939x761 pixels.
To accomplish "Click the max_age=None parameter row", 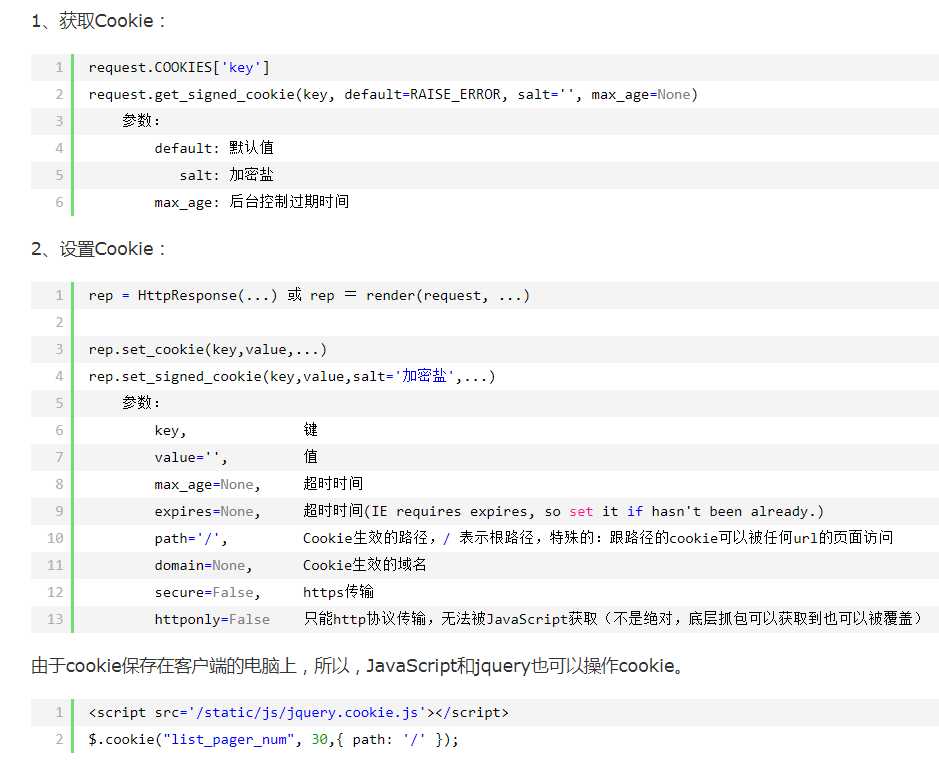I will (x=259, y=484).
